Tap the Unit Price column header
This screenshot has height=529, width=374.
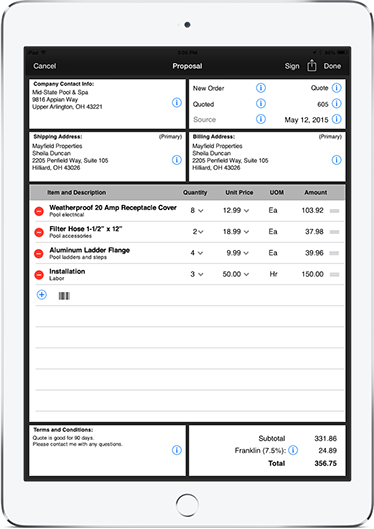(239, 192)
